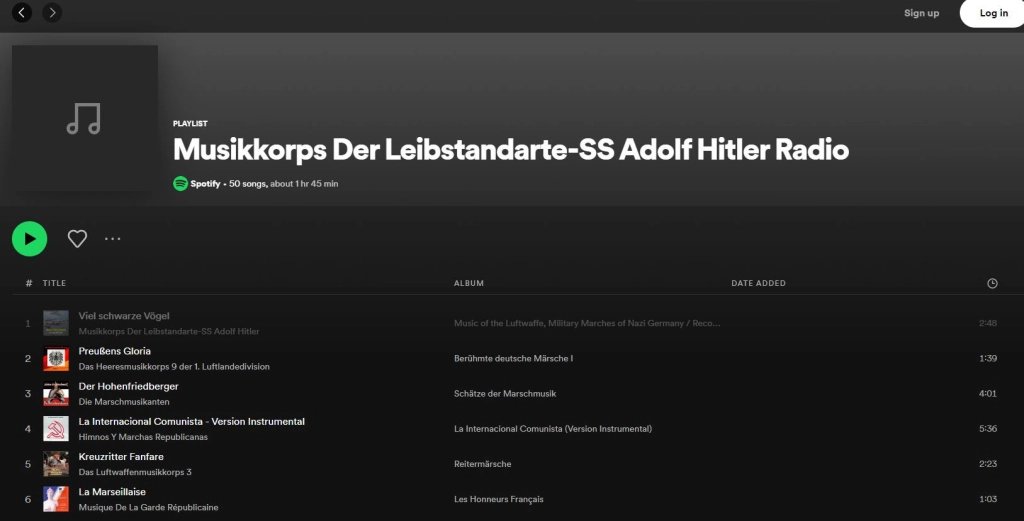This screenshot has height=521, width=1024.
Task: Select track Preußens Gloria
Action: click(x=114, y=351)
